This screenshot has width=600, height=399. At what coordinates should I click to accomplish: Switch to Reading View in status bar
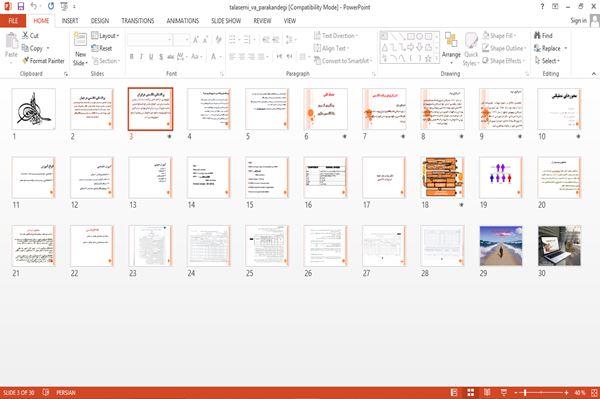pos(487,392)
